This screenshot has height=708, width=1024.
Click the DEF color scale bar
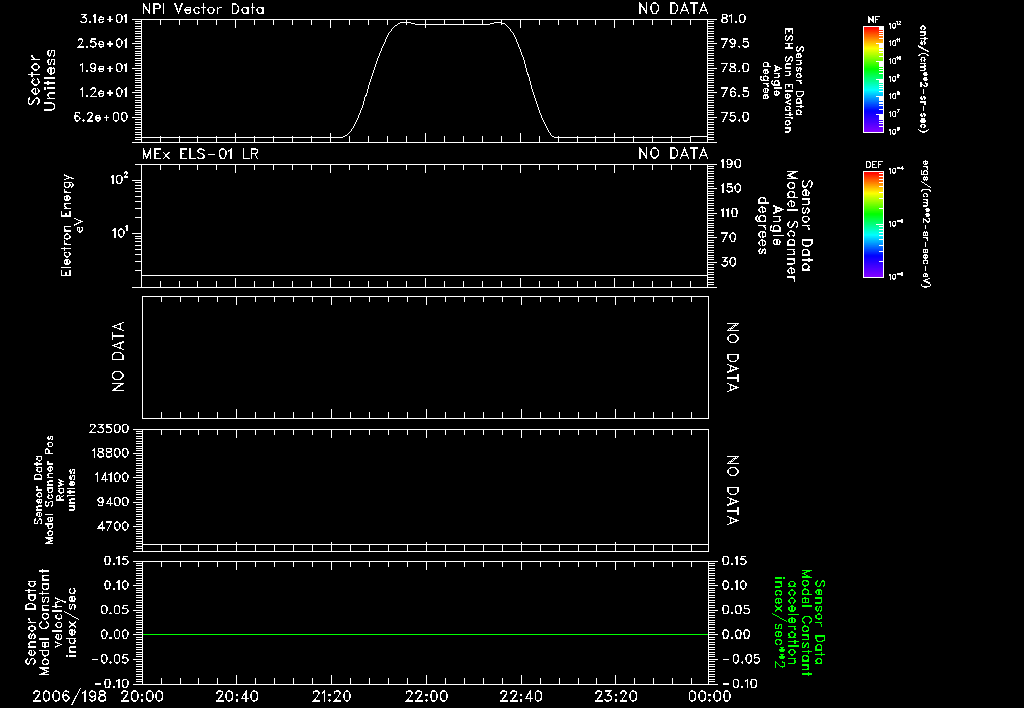873,223
